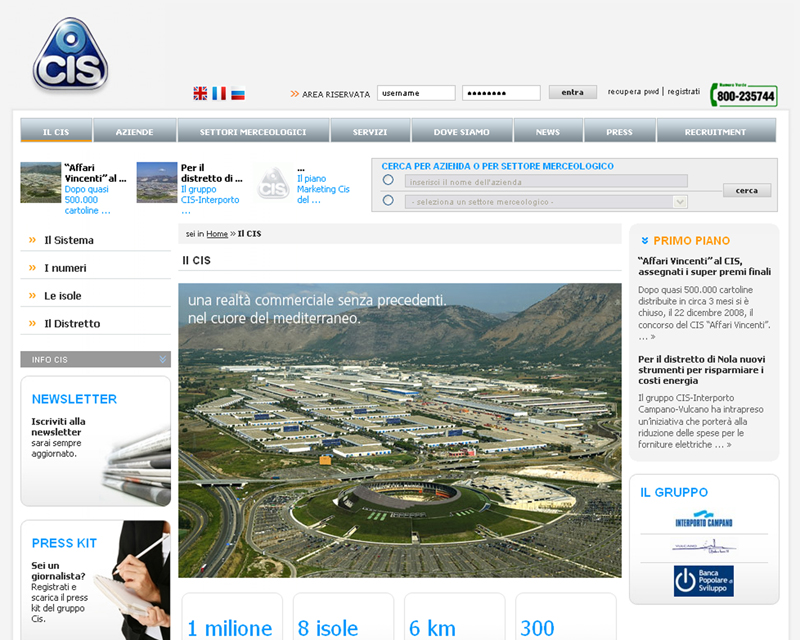The image size is (800, 640).
Task: Click the orange arrows beside Area Riservata
Action: coord(294,94)
